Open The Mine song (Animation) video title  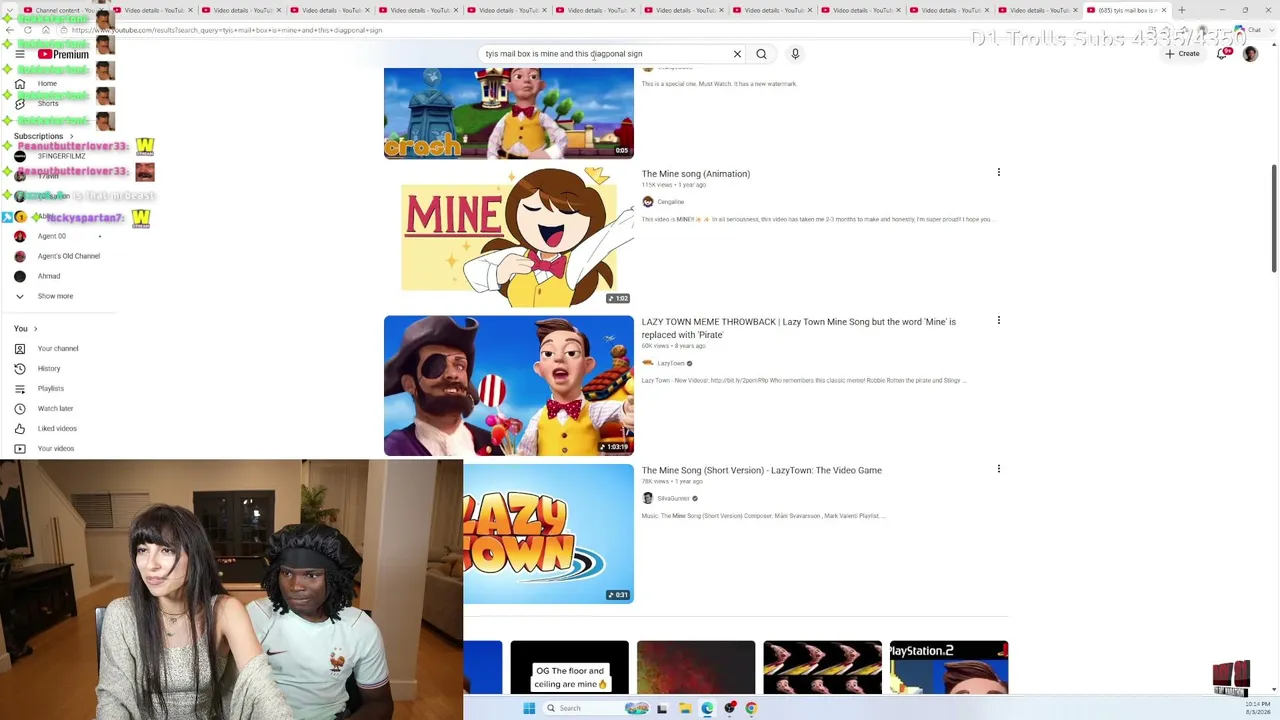696,174
